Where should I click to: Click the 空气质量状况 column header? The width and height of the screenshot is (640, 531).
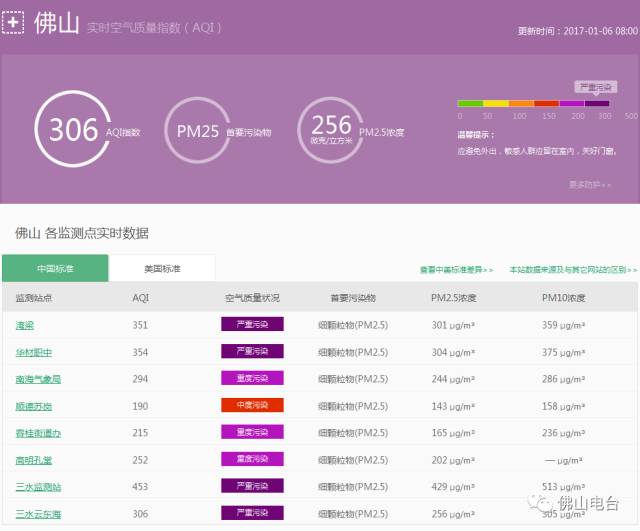point(252,298)
